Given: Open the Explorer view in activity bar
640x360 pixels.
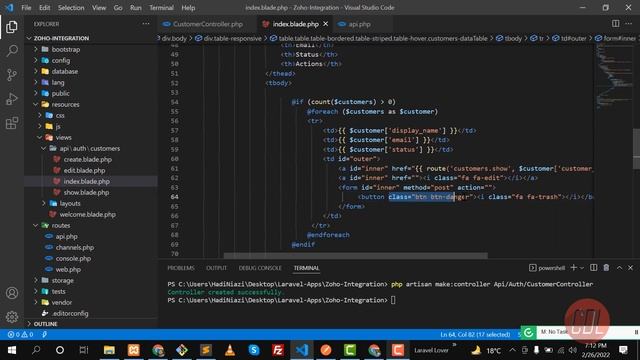Looking at the screenshot, I should pos(12,27).
